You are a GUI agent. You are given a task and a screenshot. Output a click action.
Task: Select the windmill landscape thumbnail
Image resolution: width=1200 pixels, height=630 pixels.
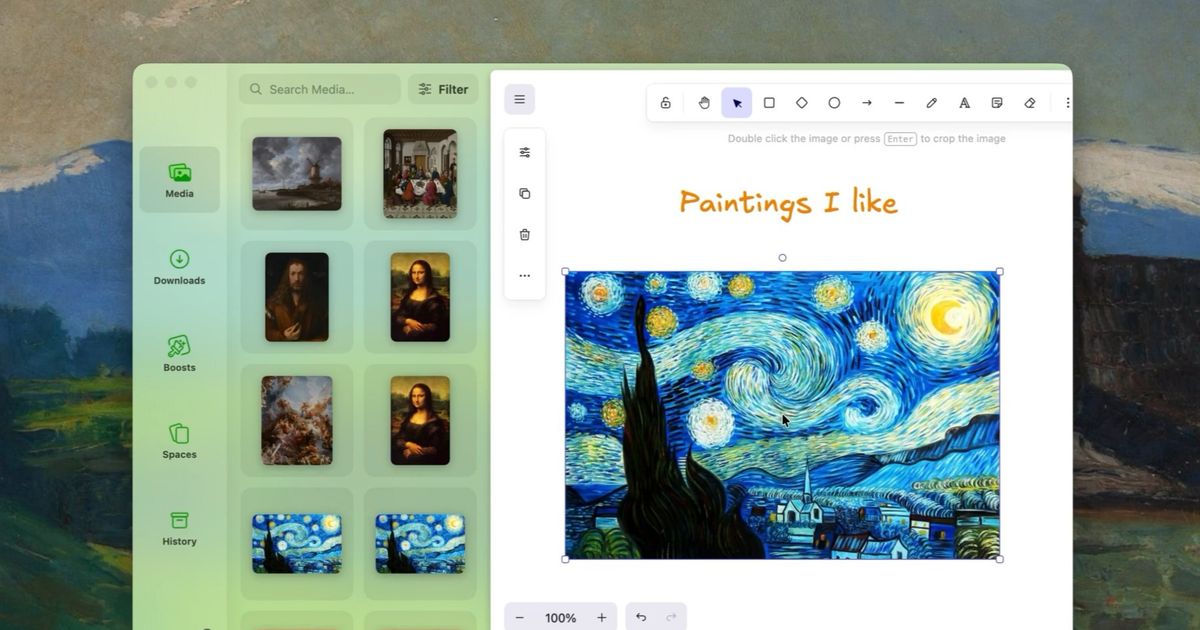pyautogui.click(x=297, y=174)
